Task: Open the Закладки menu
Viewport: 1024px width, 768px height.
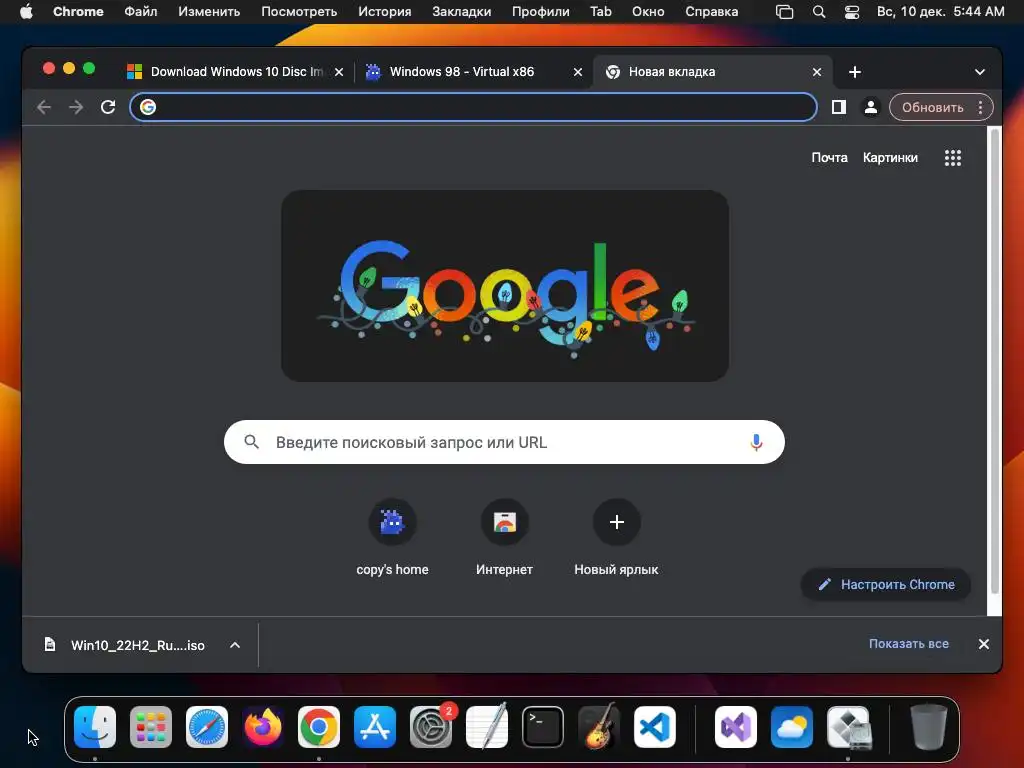Action: coord(462,12)
